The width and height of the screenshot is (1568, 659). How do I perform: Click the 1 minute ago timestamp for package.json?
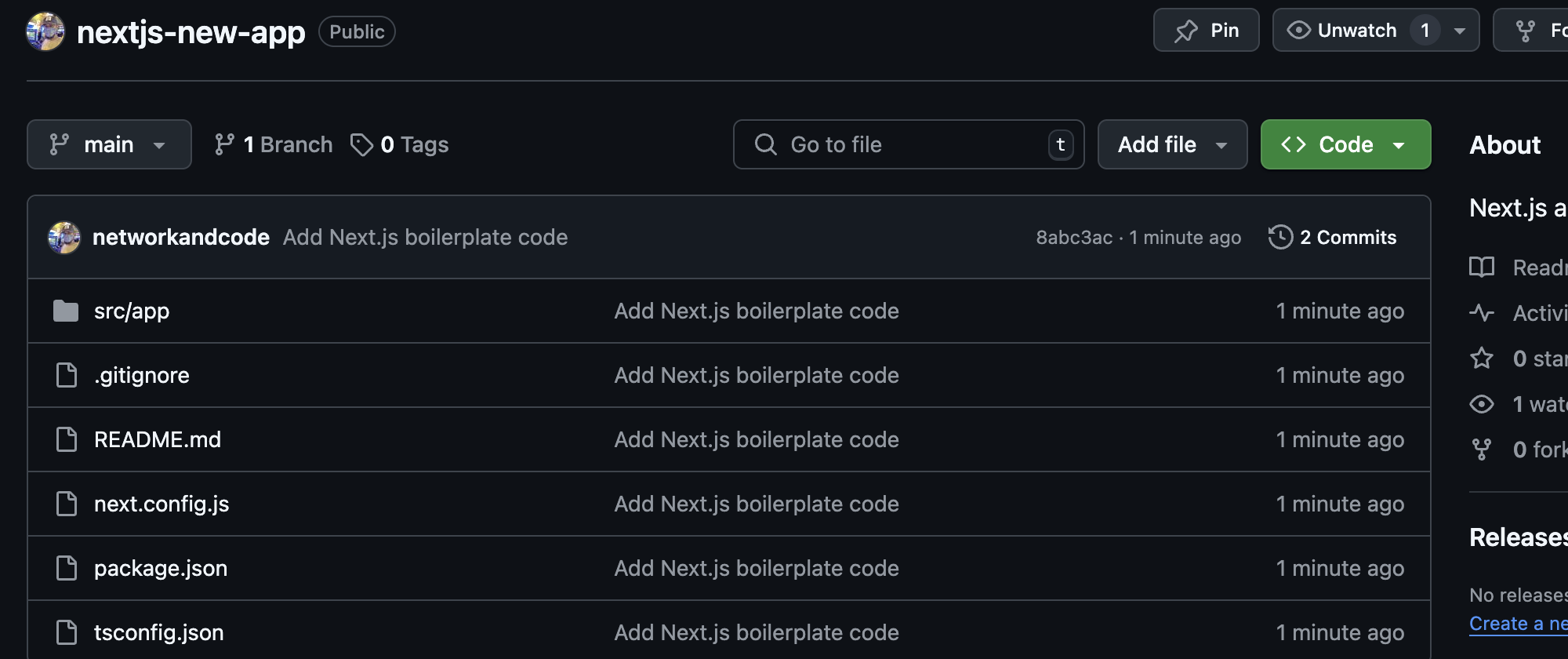[1340, 568]
